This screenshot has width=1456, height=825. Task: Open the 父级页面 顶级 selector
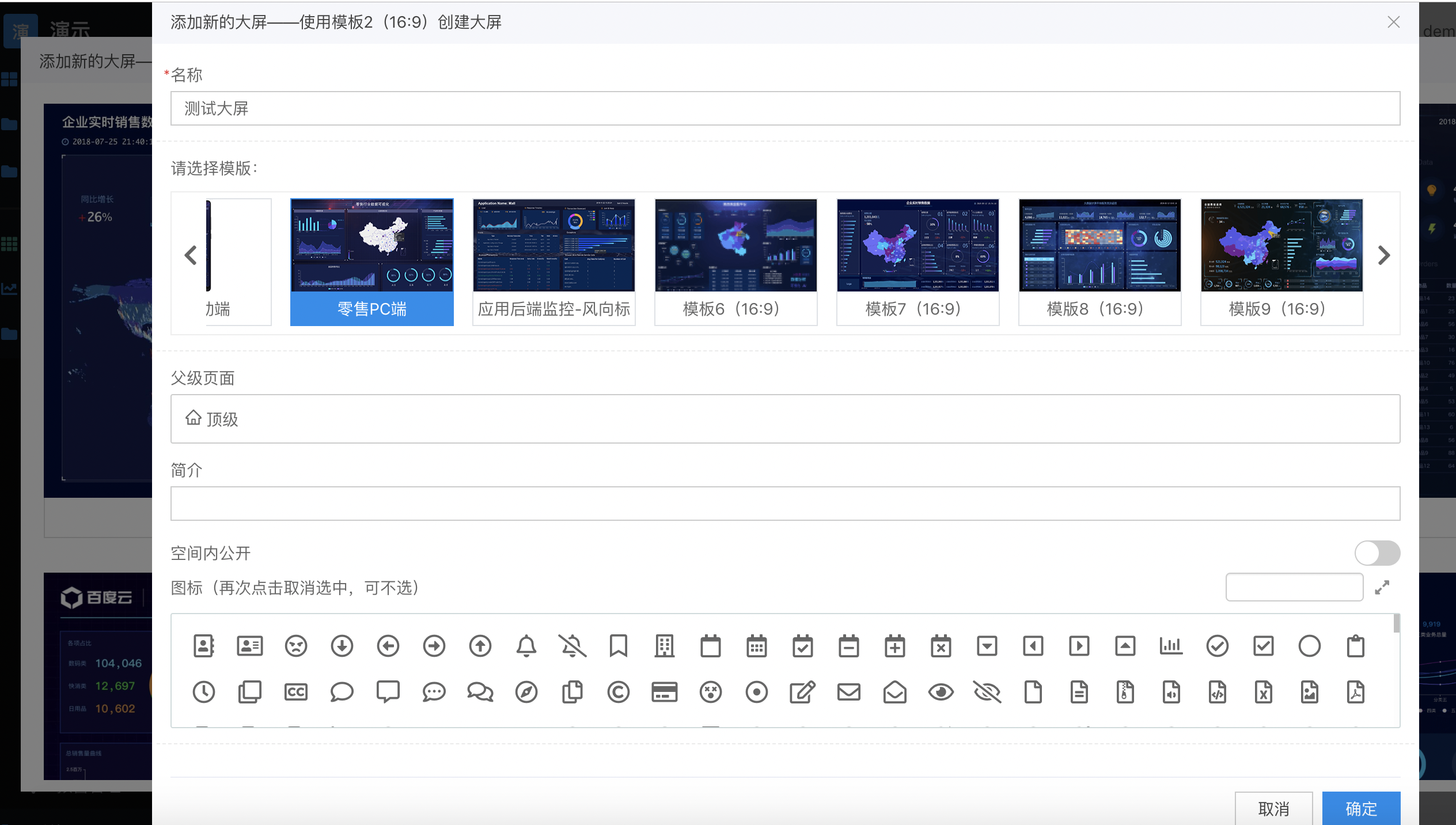point(786,419)
